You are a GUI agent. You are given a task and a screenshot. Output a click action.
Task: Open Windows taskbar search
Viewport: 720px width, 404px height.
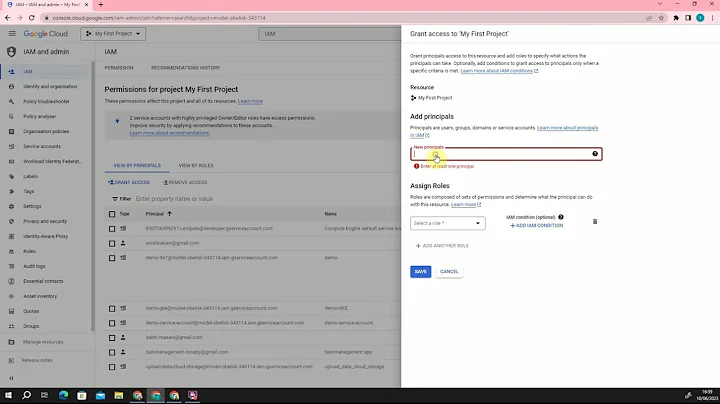coord(26,395)
